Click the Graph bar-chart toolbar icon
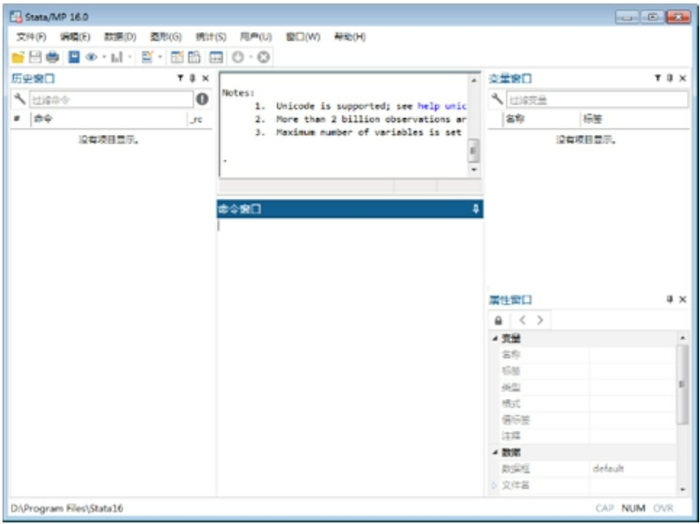 pos(117,57)
